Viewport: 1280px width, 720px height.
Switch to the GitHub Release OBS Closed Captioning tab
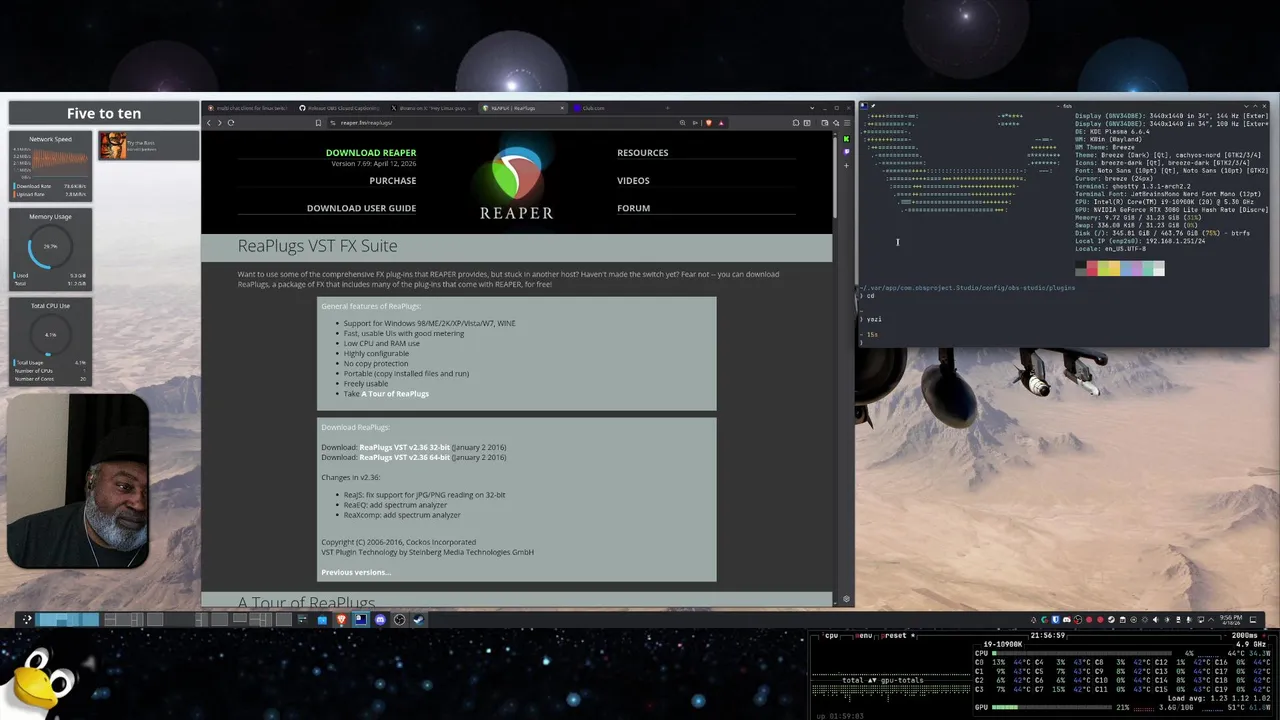(x=339, y=108)
